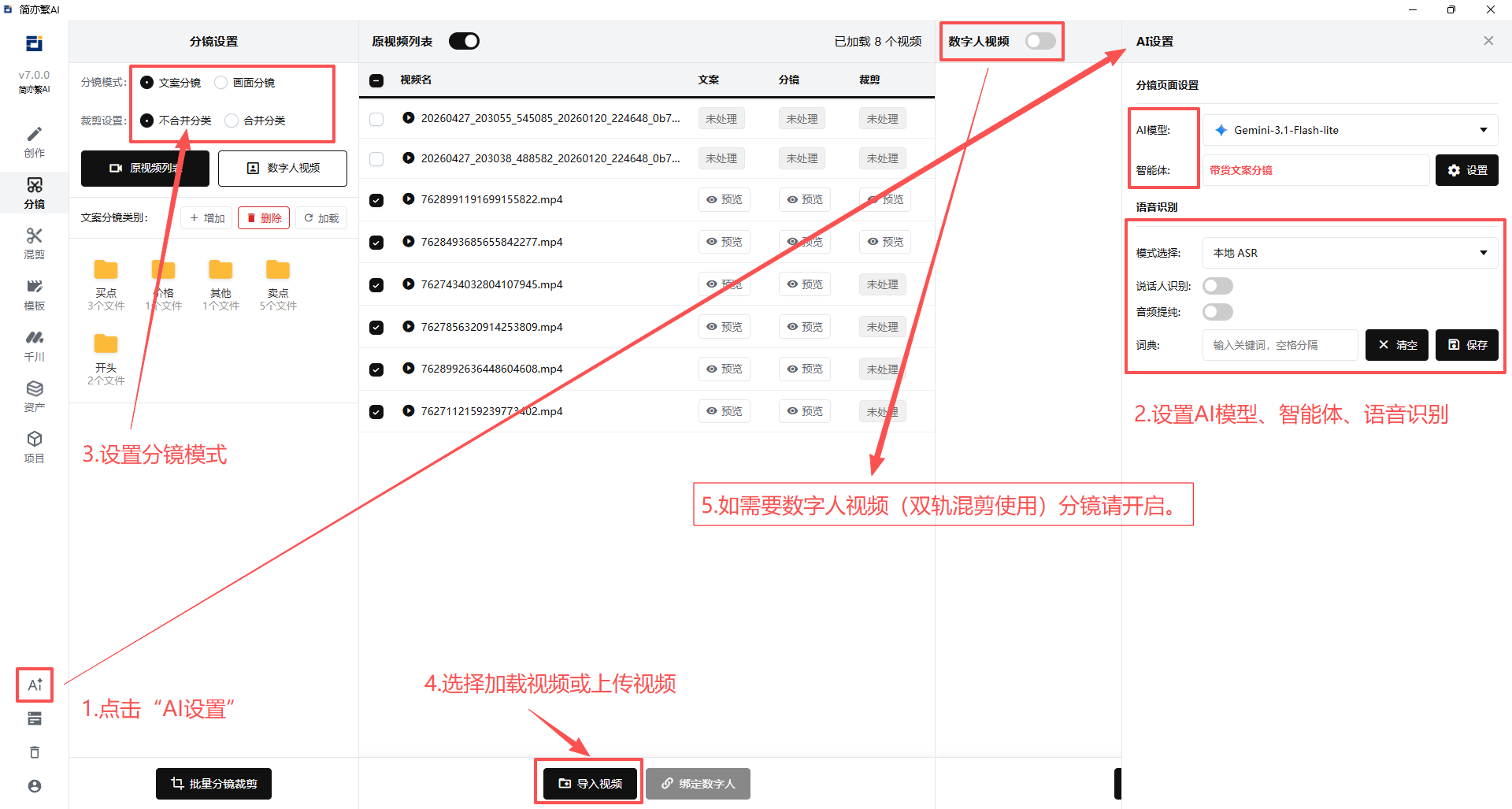Click 保存 dictionary button
Screen dimensions: 1512x809
pos(1467,345)
